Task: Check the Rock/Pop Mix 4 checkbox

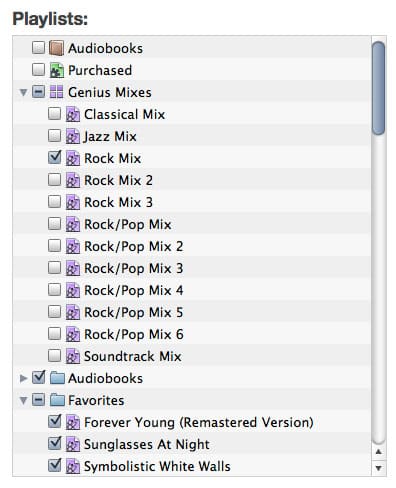Action: (54, 289)
